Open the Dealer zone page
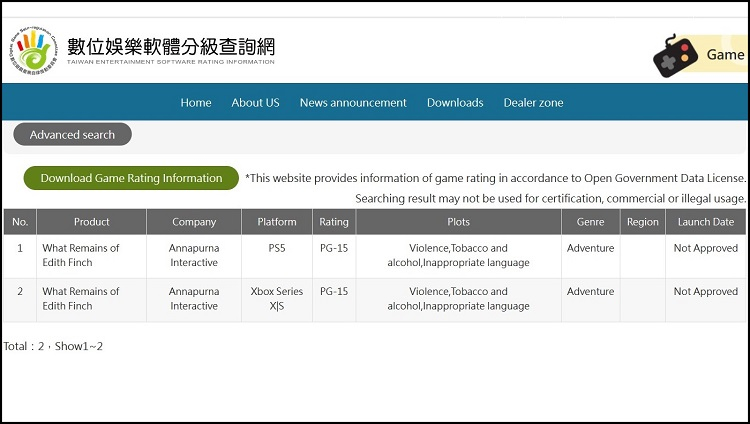Screen dimensions: 750x424 (533, 103)
